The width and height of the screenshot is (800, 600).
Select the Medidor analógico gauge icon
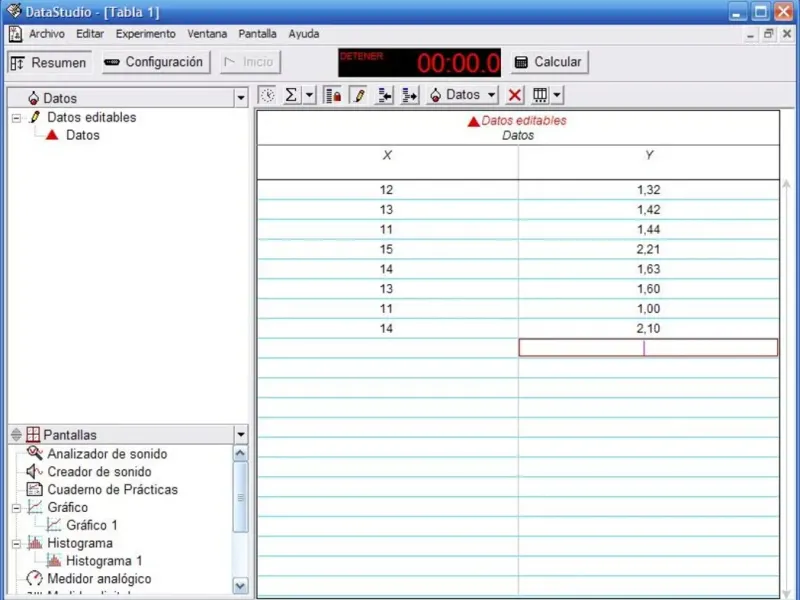(x=35, y=579)
